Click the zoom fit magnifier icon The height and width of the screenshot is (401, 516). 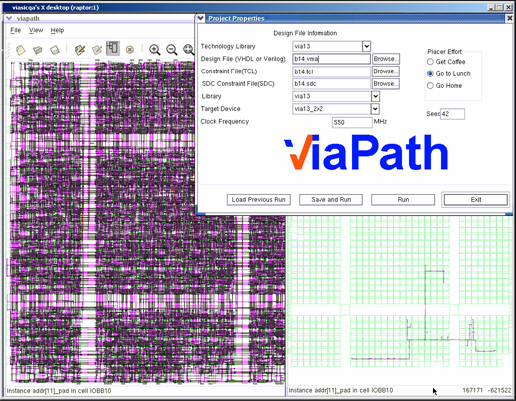click(x=188, y=50)
